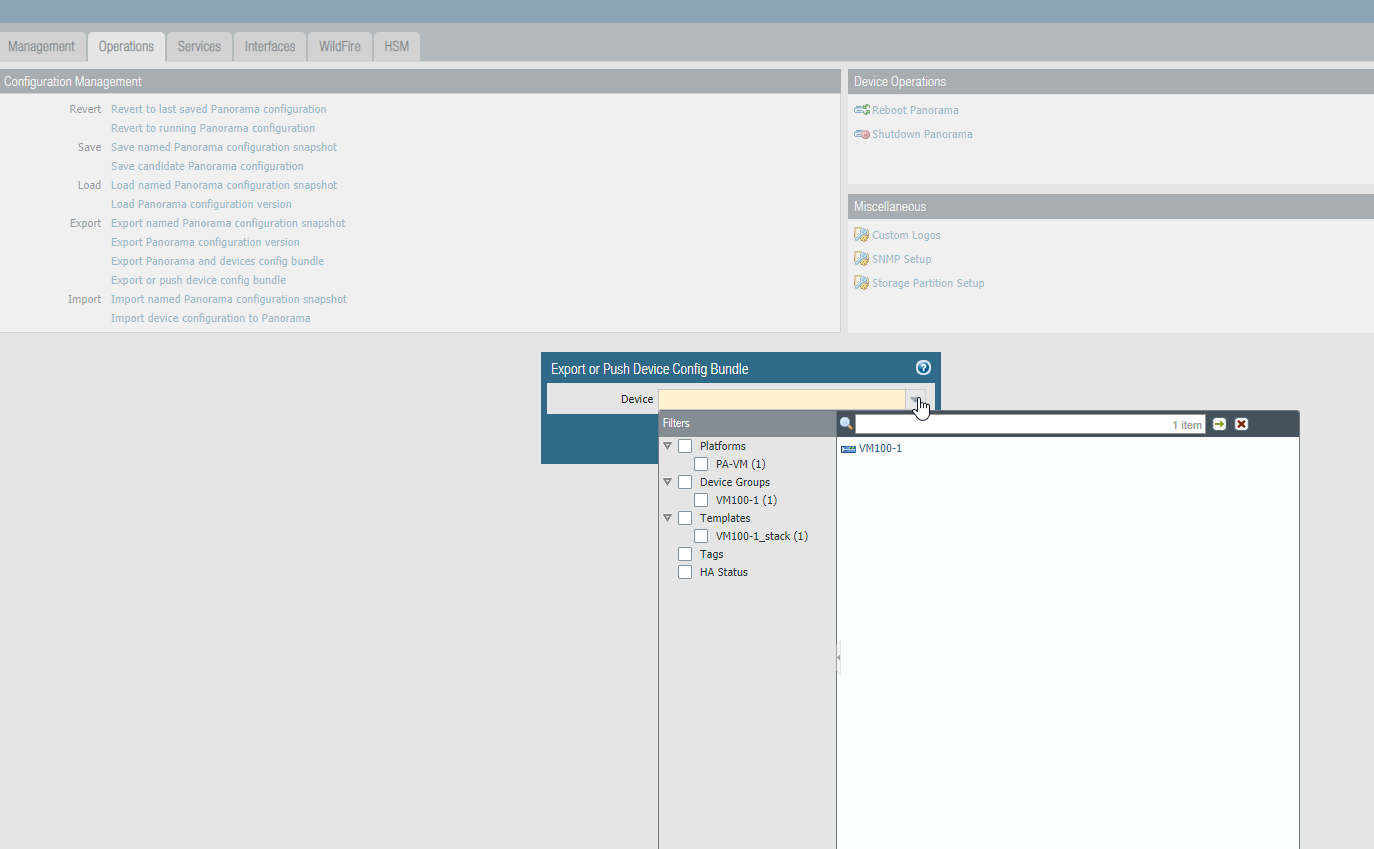Check the Tags filter checkbox

(685, 554)
